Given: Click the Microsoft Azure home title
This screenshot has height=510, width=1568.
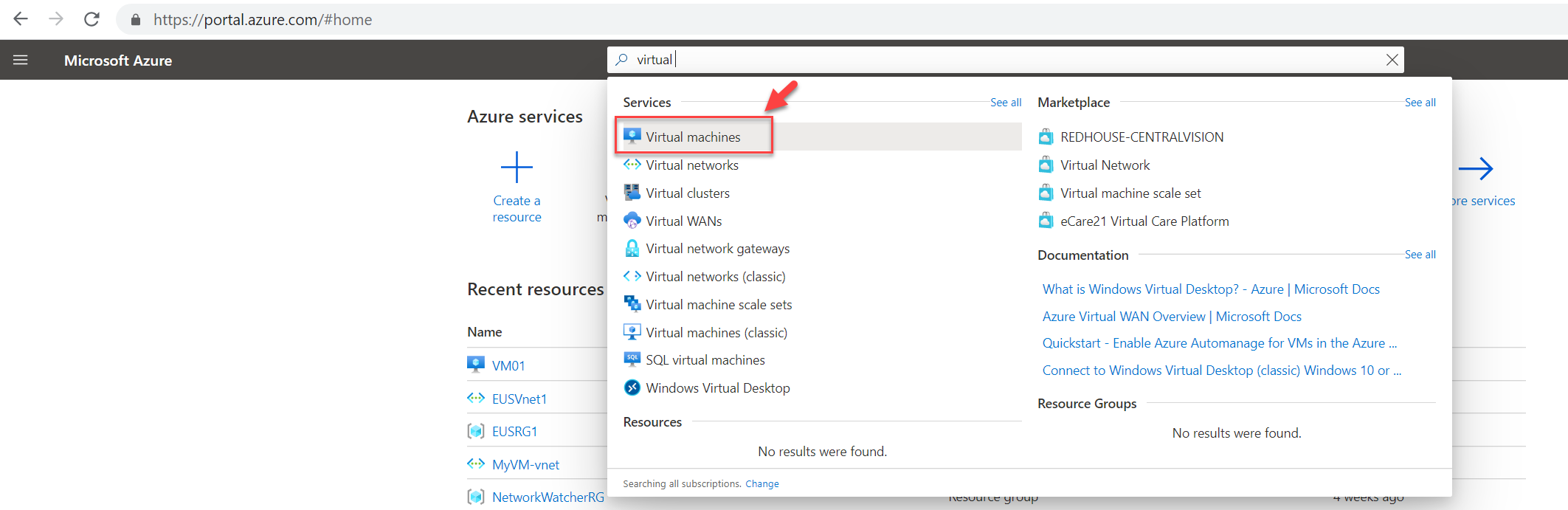Looking at the screenshot, I should coord(118,61).
